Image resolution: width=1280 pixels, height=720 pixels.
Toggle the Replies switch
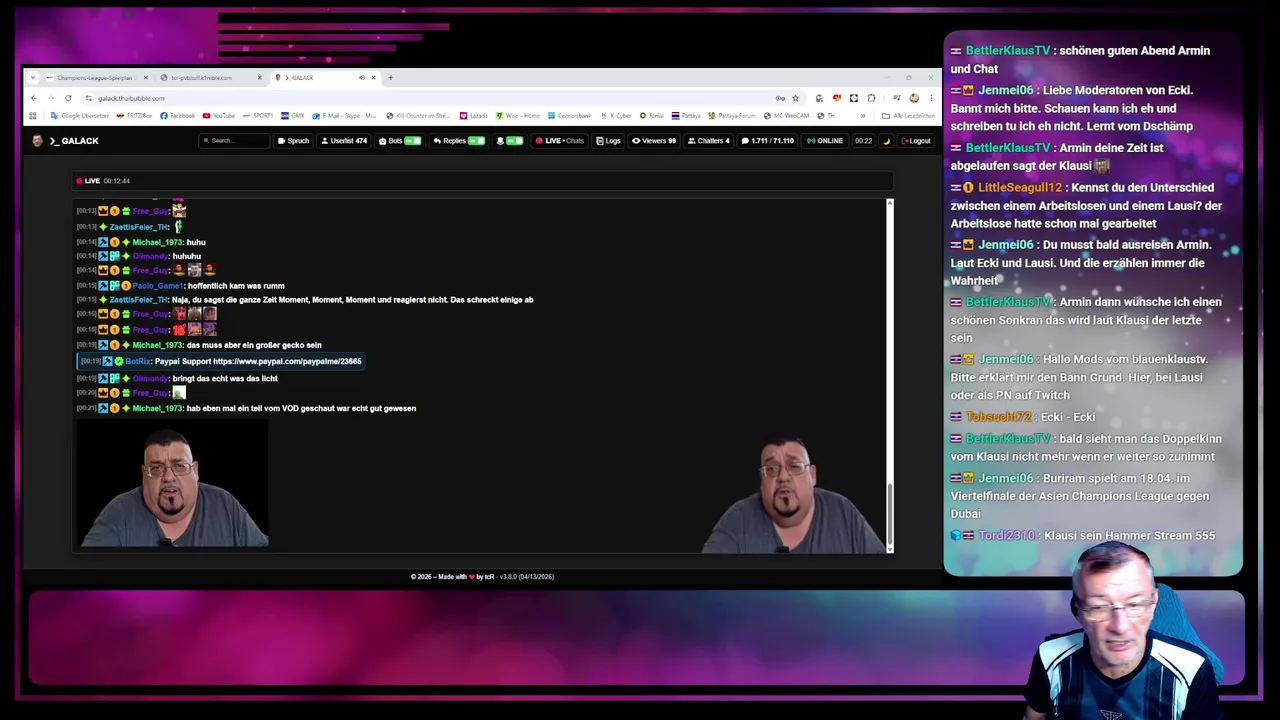point(476,141)
